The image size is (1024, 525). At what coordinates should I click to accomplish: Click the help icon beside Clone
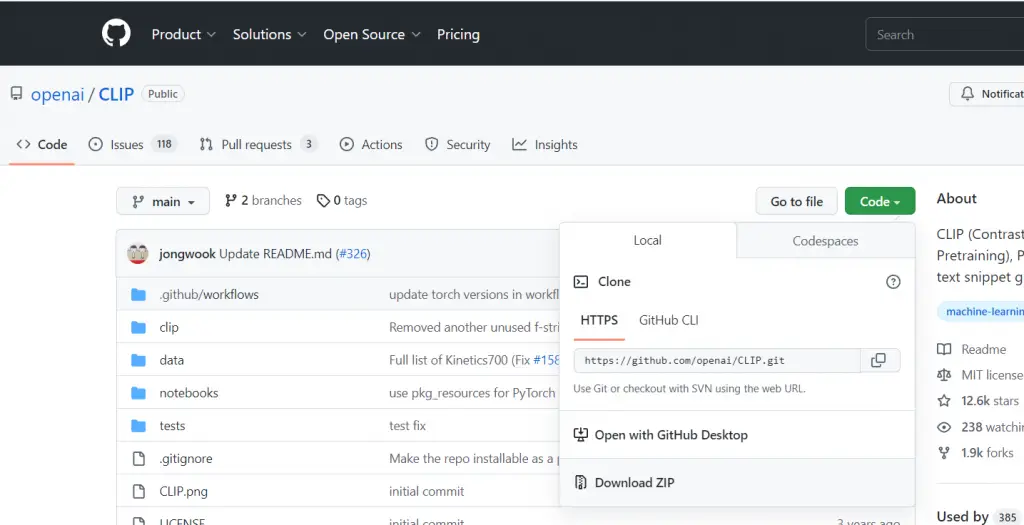tap(893, 282)
